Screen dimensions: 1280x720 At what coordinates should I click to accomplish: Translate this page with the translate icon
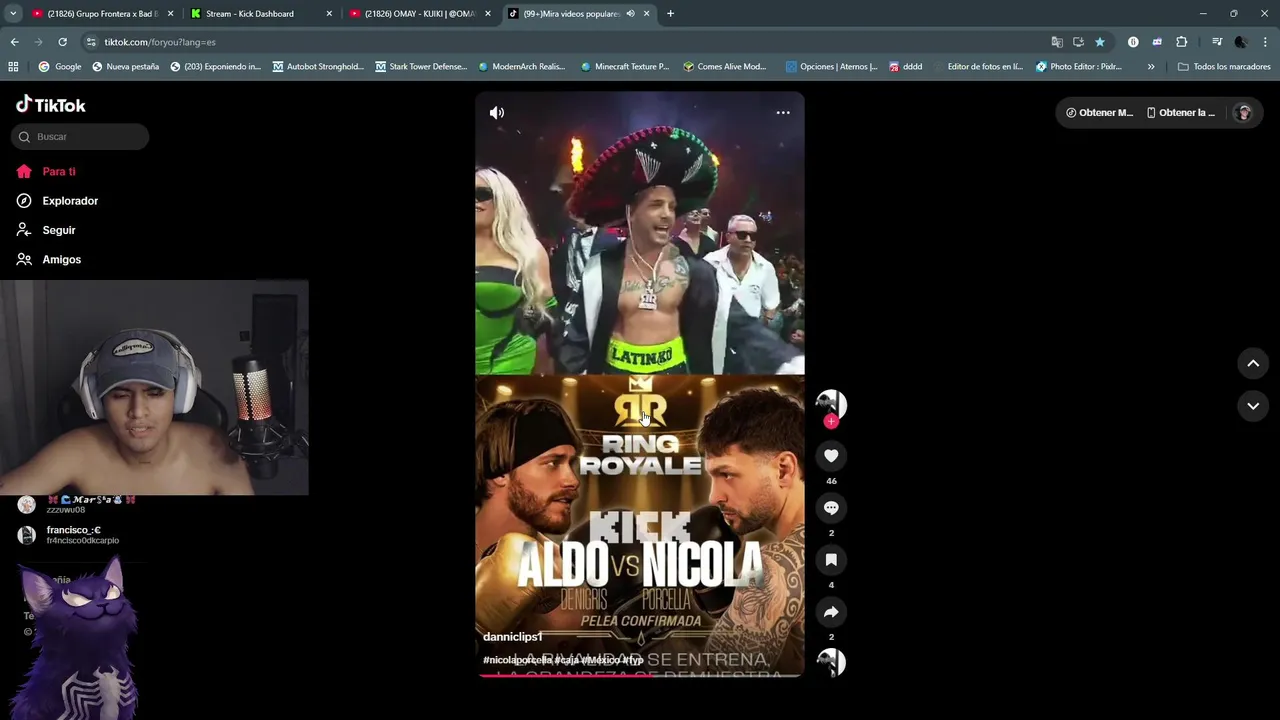pyautogui.click(x=1057, y=42)
